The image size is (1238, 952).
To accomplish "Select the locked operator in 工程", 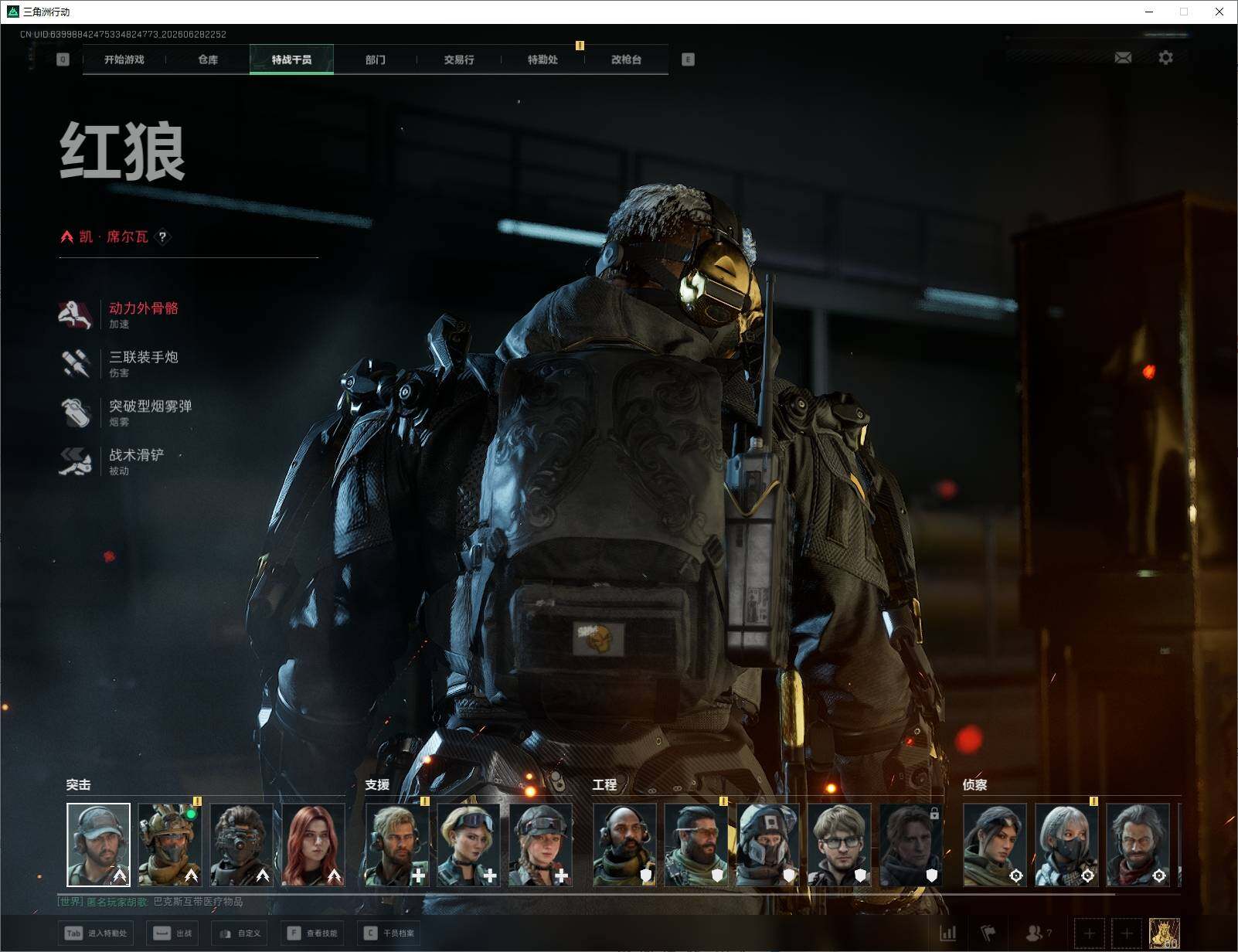I will tap(911, 845).
